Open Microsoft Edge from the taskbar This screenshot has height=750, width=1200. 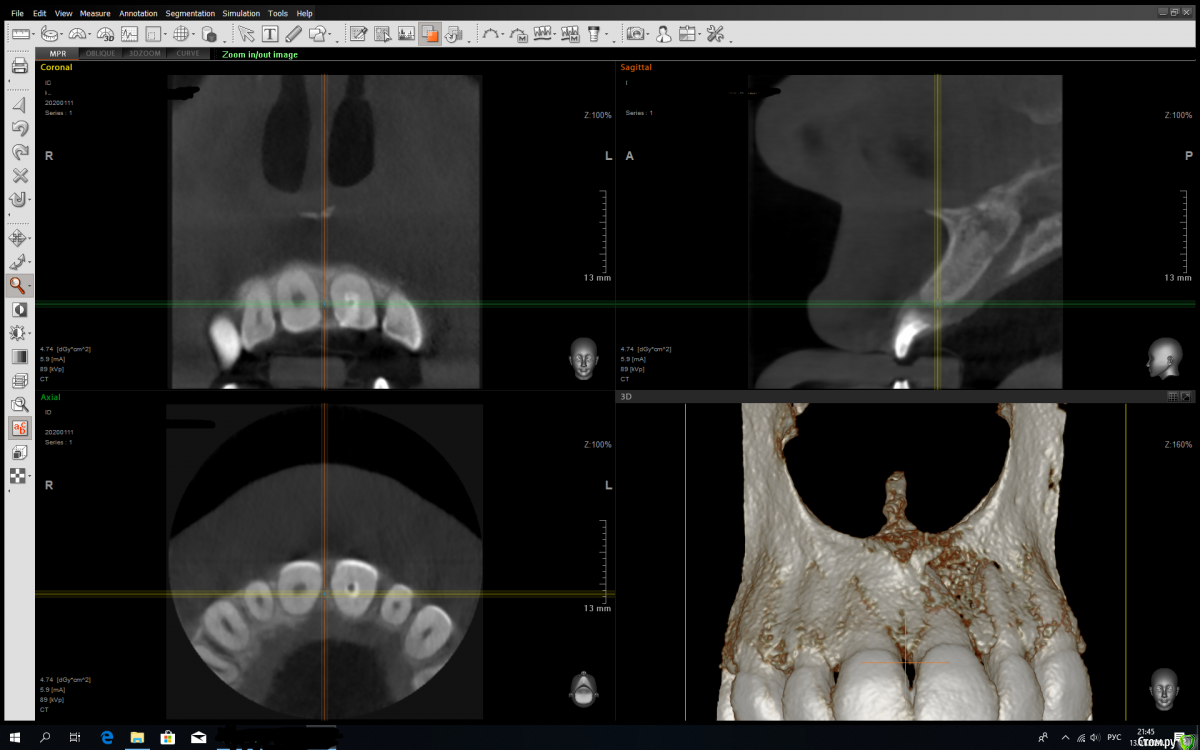(x=107, y=738)
